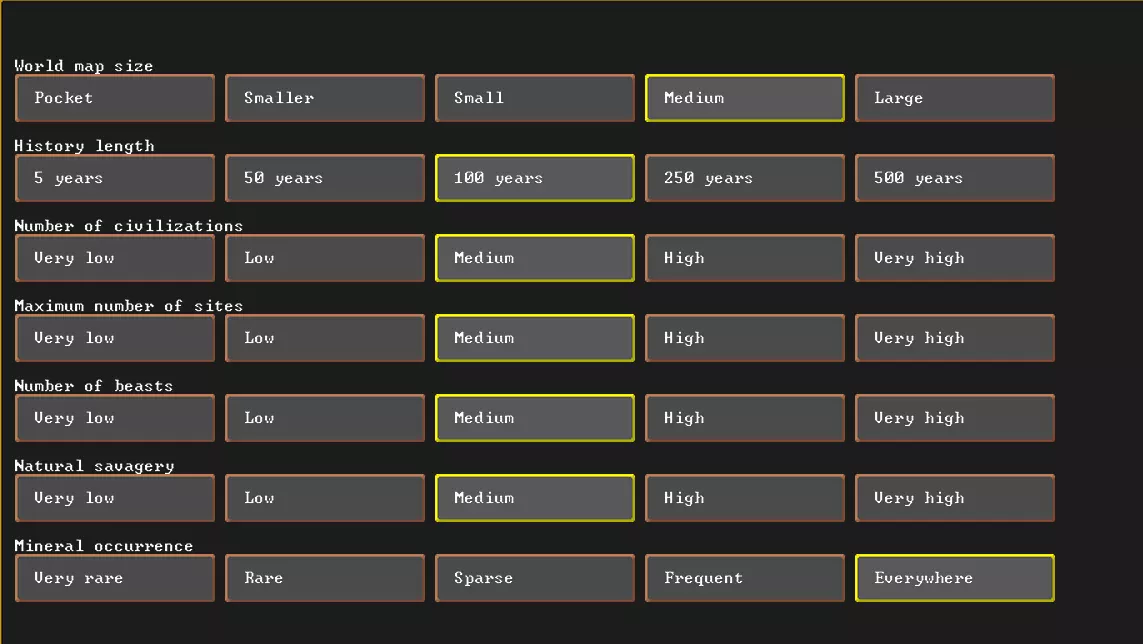Set mineral occurrence to Rare
Image resolution: width=1143 pixels, height=644 pixels.
(x=325, y=578)
